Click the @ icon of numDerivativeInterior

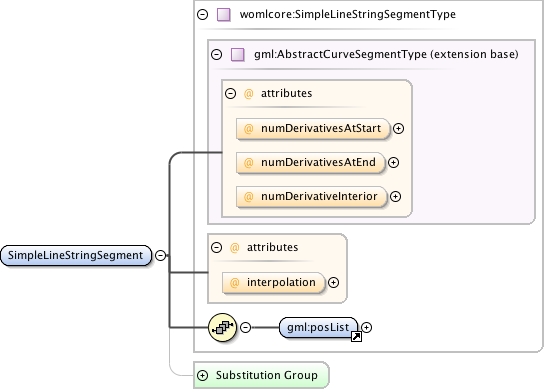[x=249, y=197]
